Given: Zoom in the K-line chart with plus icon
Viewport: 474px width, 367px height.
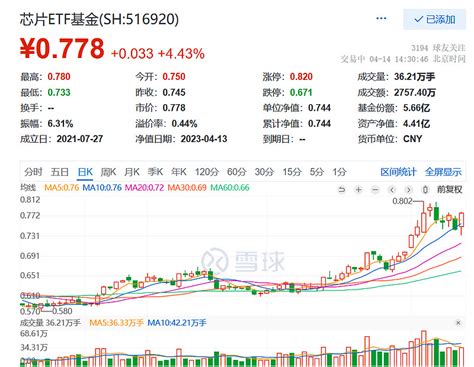Looking at the screenshot, I should coord(358,190).
